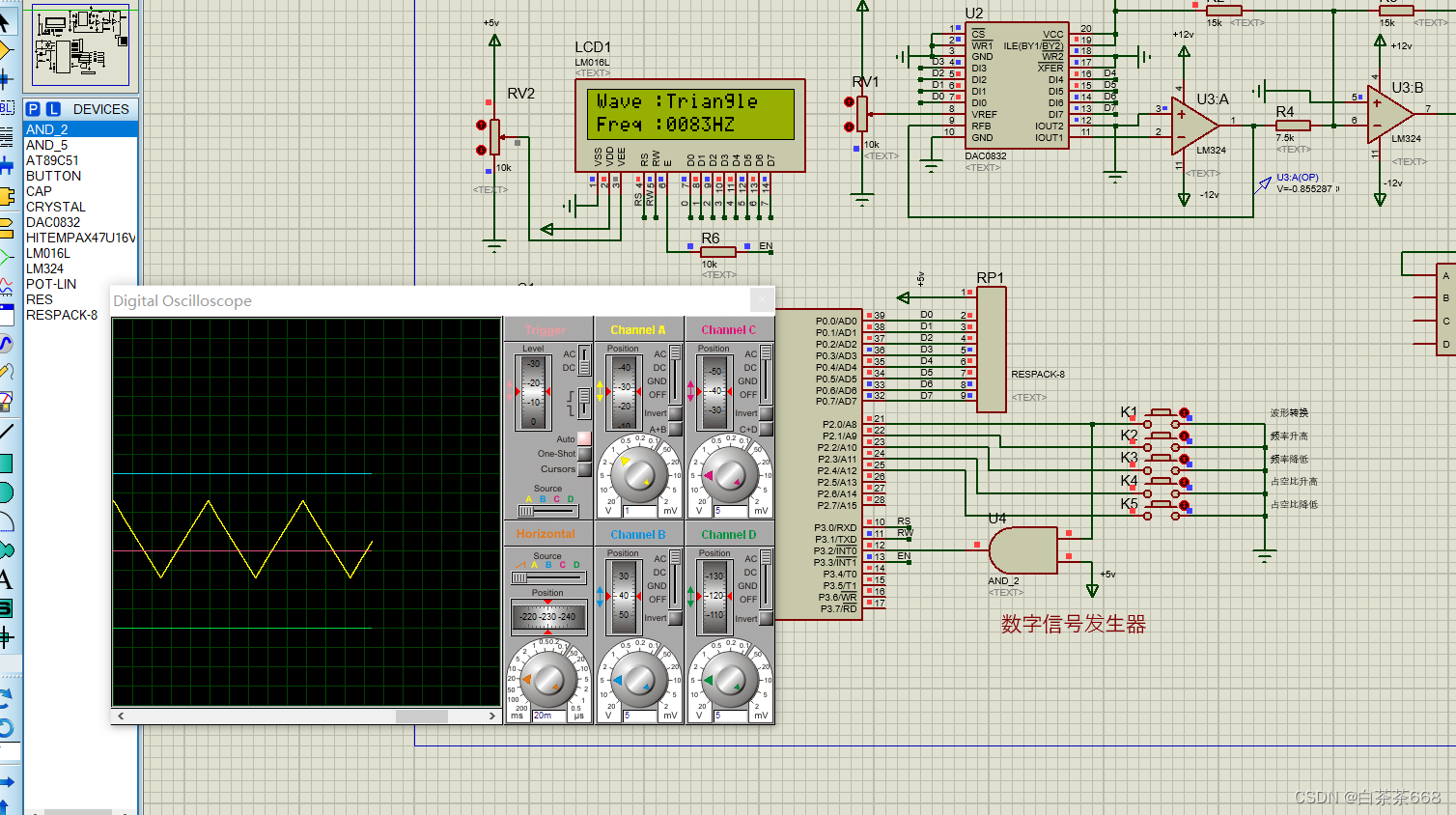Toggle Invert on Channel C
This screenshot has width=1456, height=815.
click(x=766, y=413)
